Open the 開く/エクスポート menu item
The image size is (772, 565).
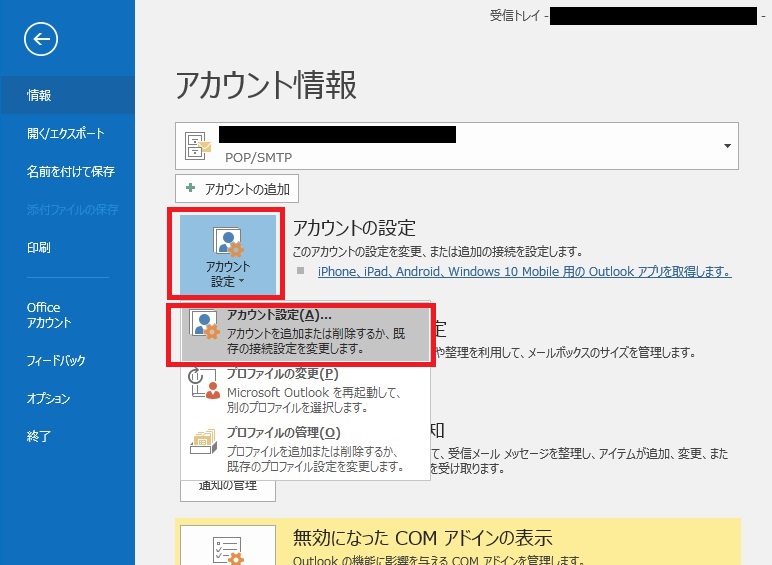click(x=67, y=133)
